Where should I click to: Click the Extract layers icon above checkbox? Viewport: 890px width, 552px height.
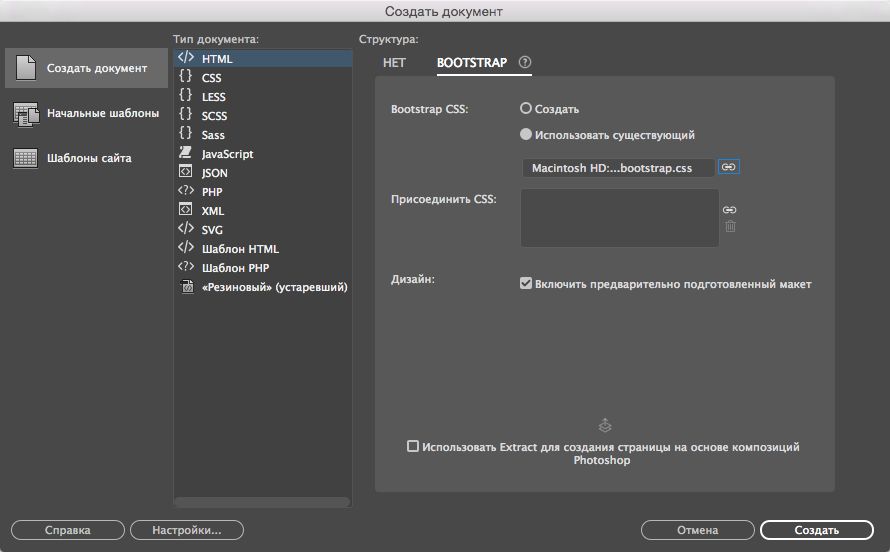pyautogui.click(x=605, y=425)
